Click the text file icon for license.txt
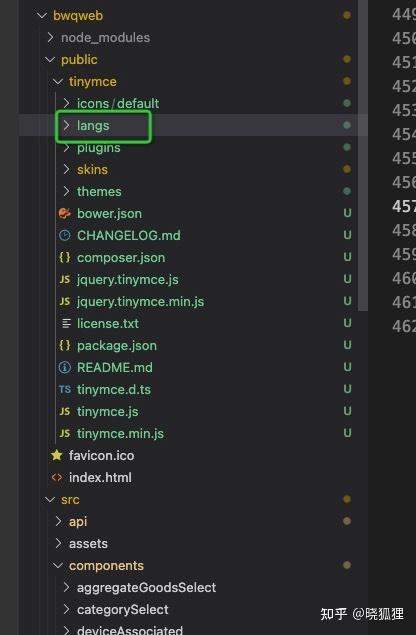Viewport: 416px width, 635px height. coord(66,323)
